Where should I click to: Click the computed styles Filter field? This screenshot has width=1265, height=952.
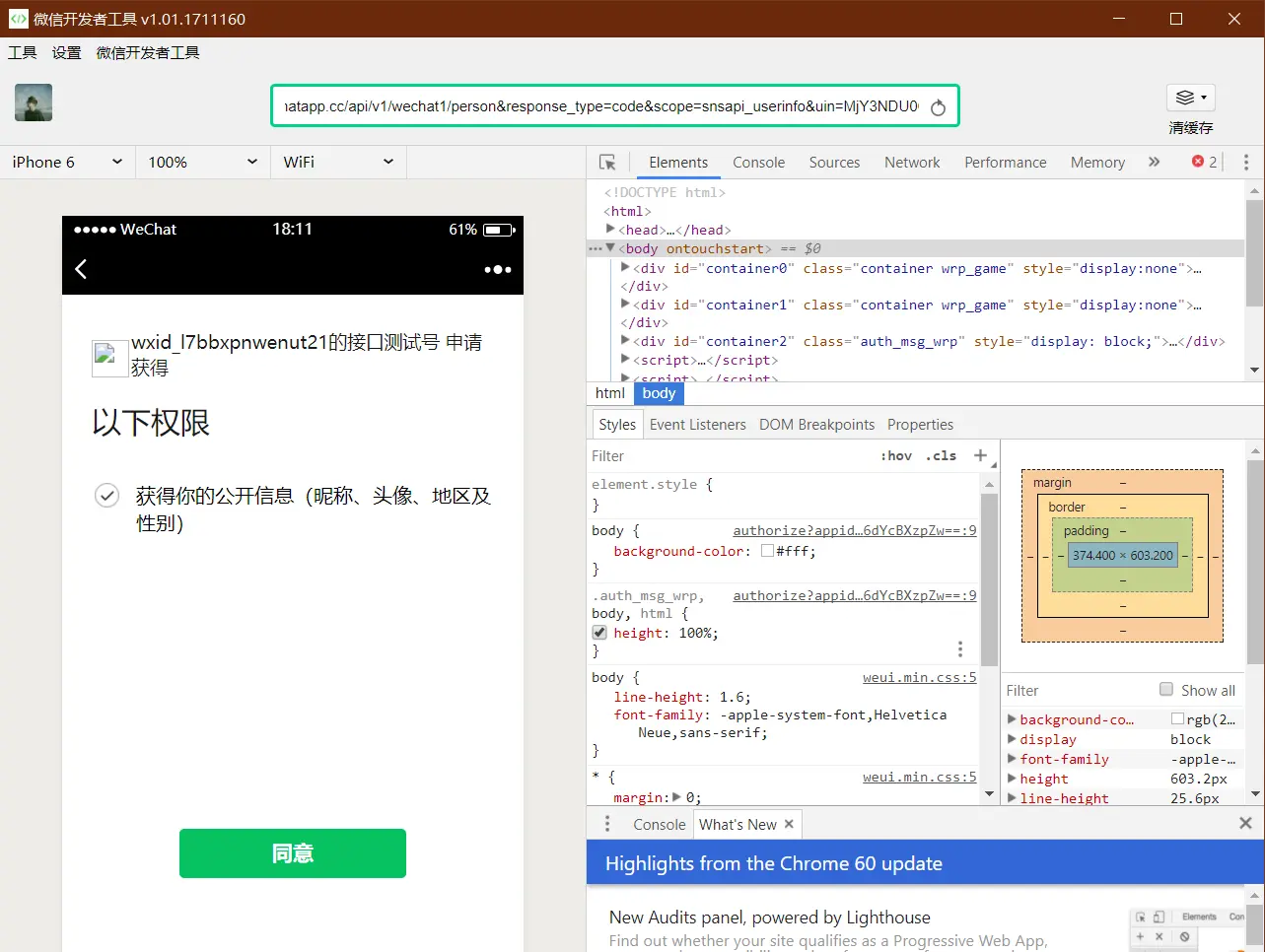pyautogui.click(x=1080, y=691)
